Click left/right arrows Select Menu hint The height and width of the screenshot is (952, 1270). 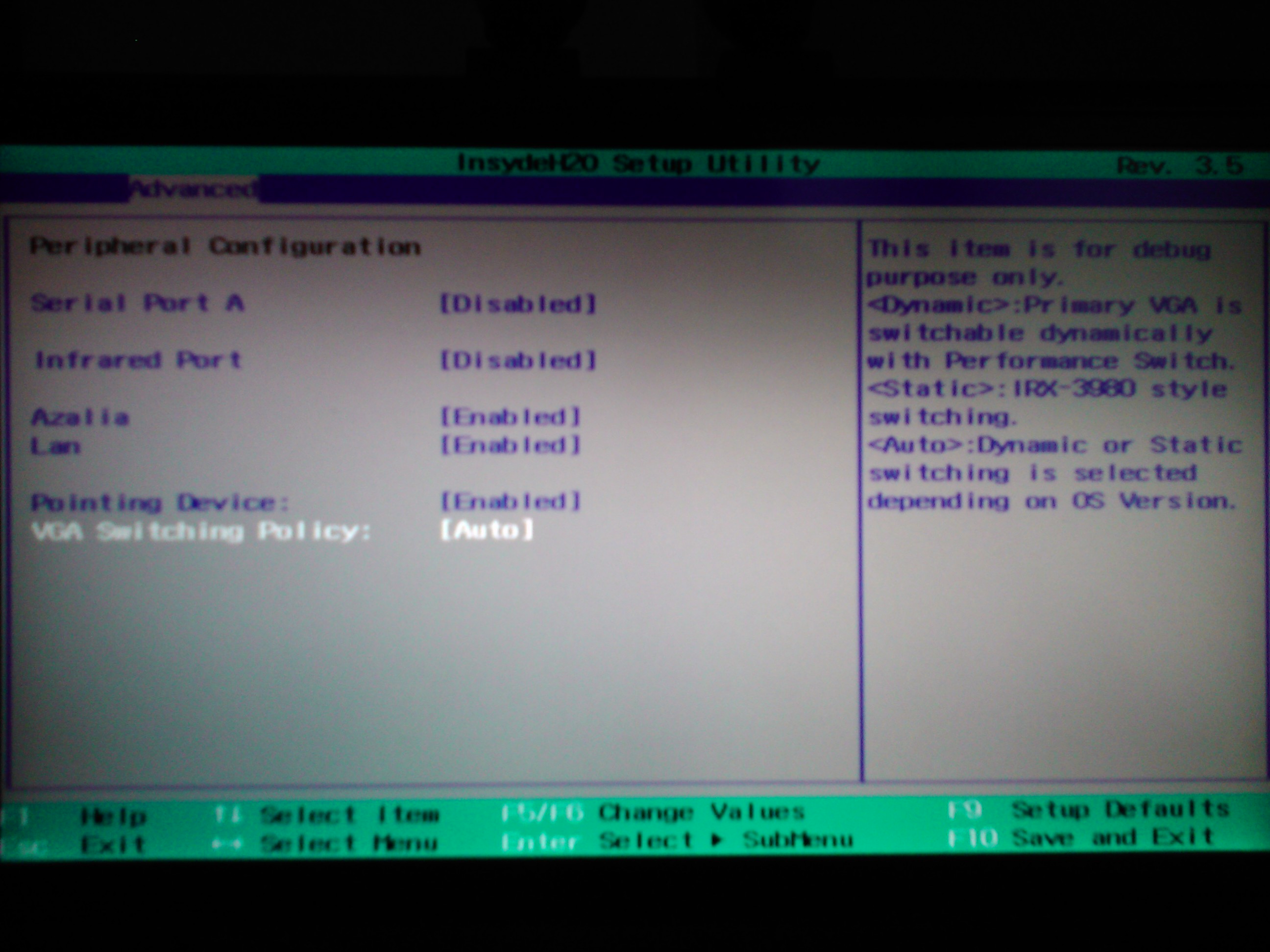325,843
